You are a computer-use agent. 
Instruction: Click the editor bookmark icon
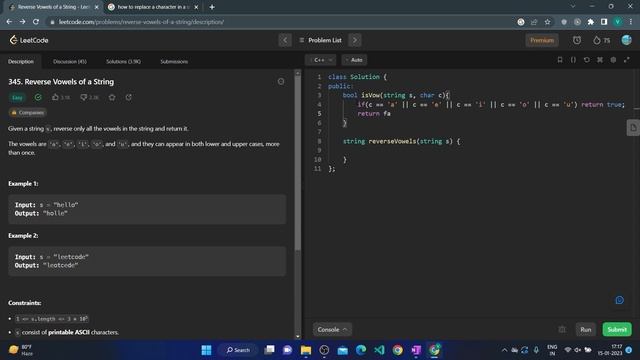coord(560,60)
